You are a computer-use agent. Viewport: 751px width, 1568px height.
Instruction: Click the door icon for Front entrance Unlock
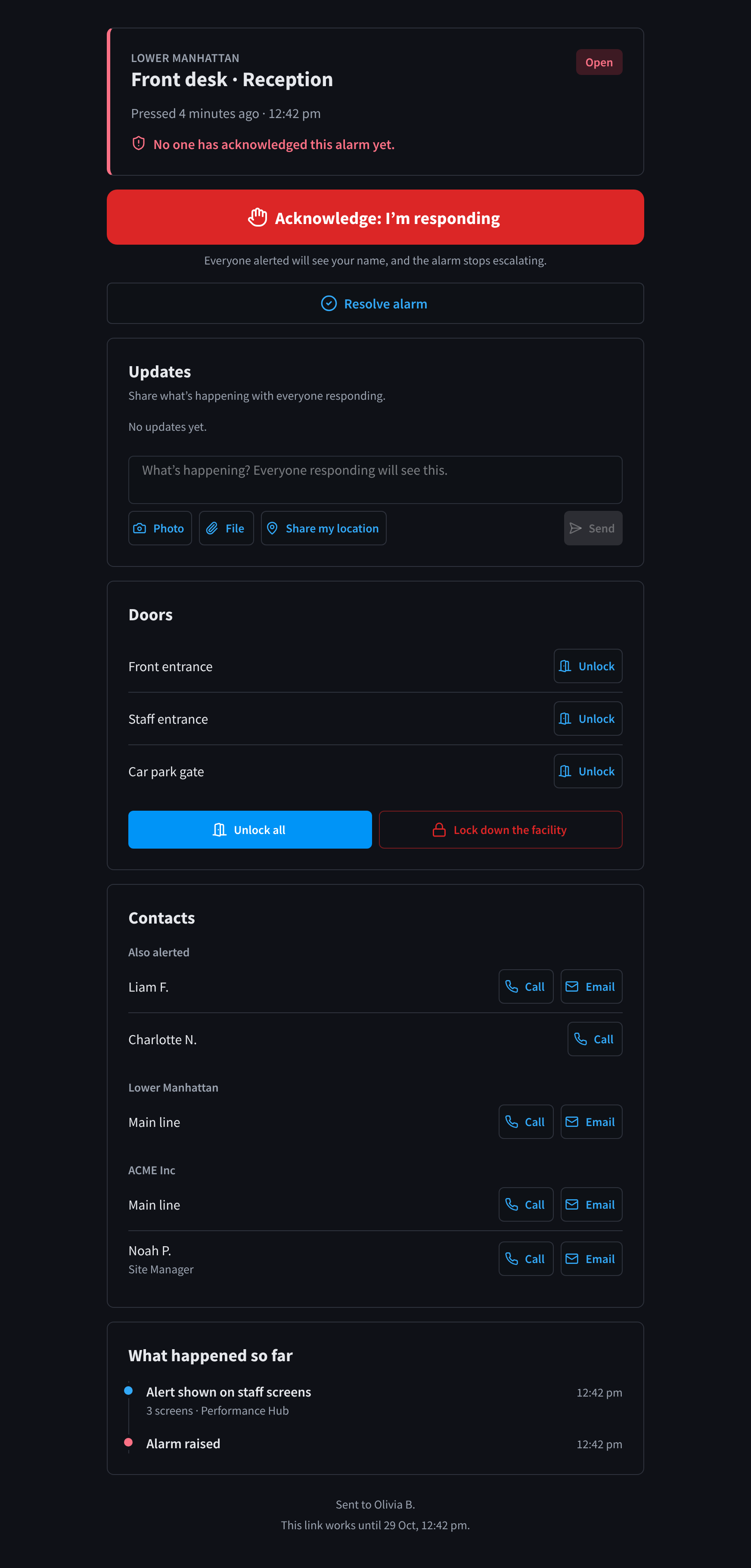coord(565,666)
